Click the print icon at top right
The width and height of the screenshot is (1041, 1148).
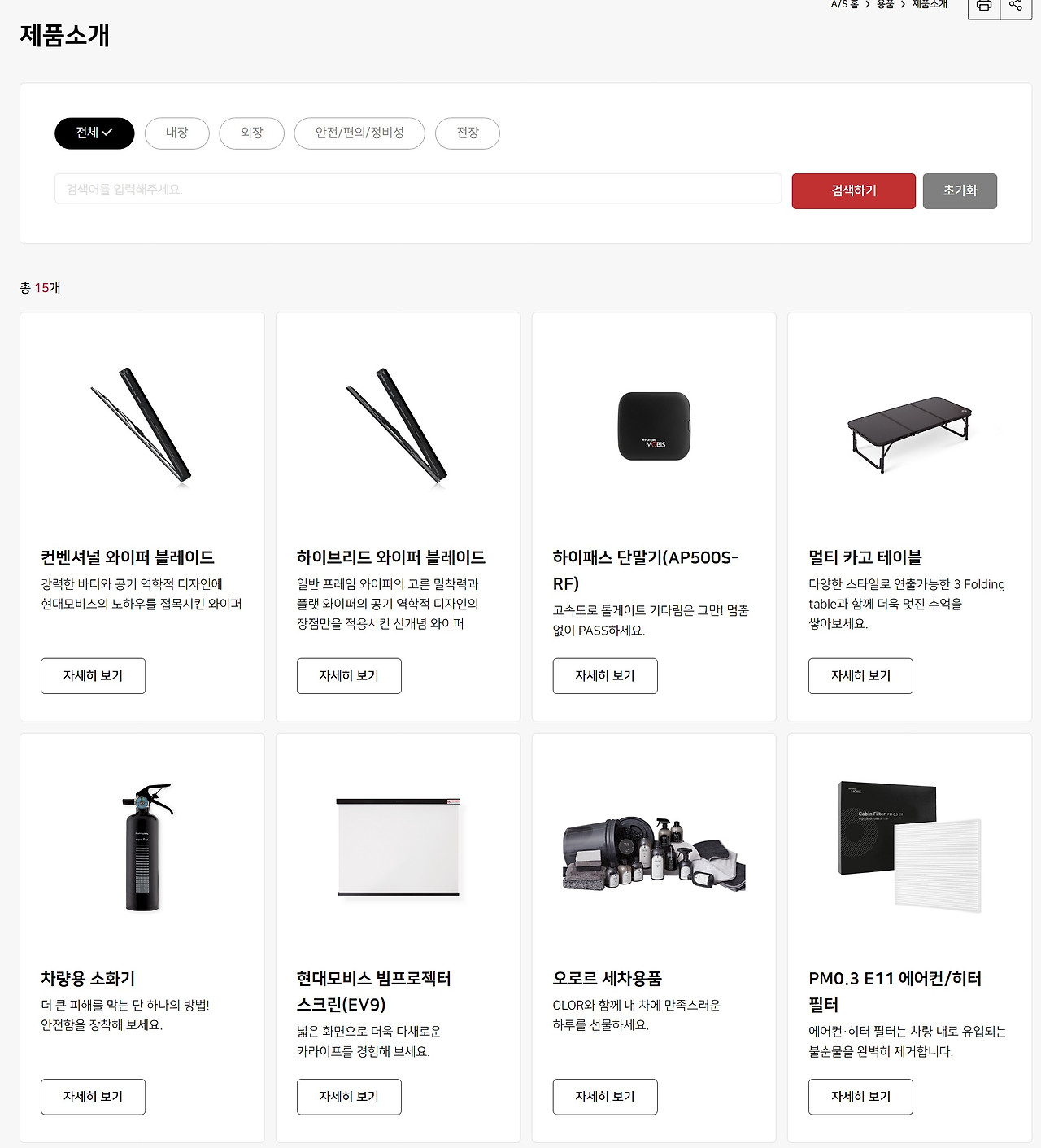[x=983, y=7]
